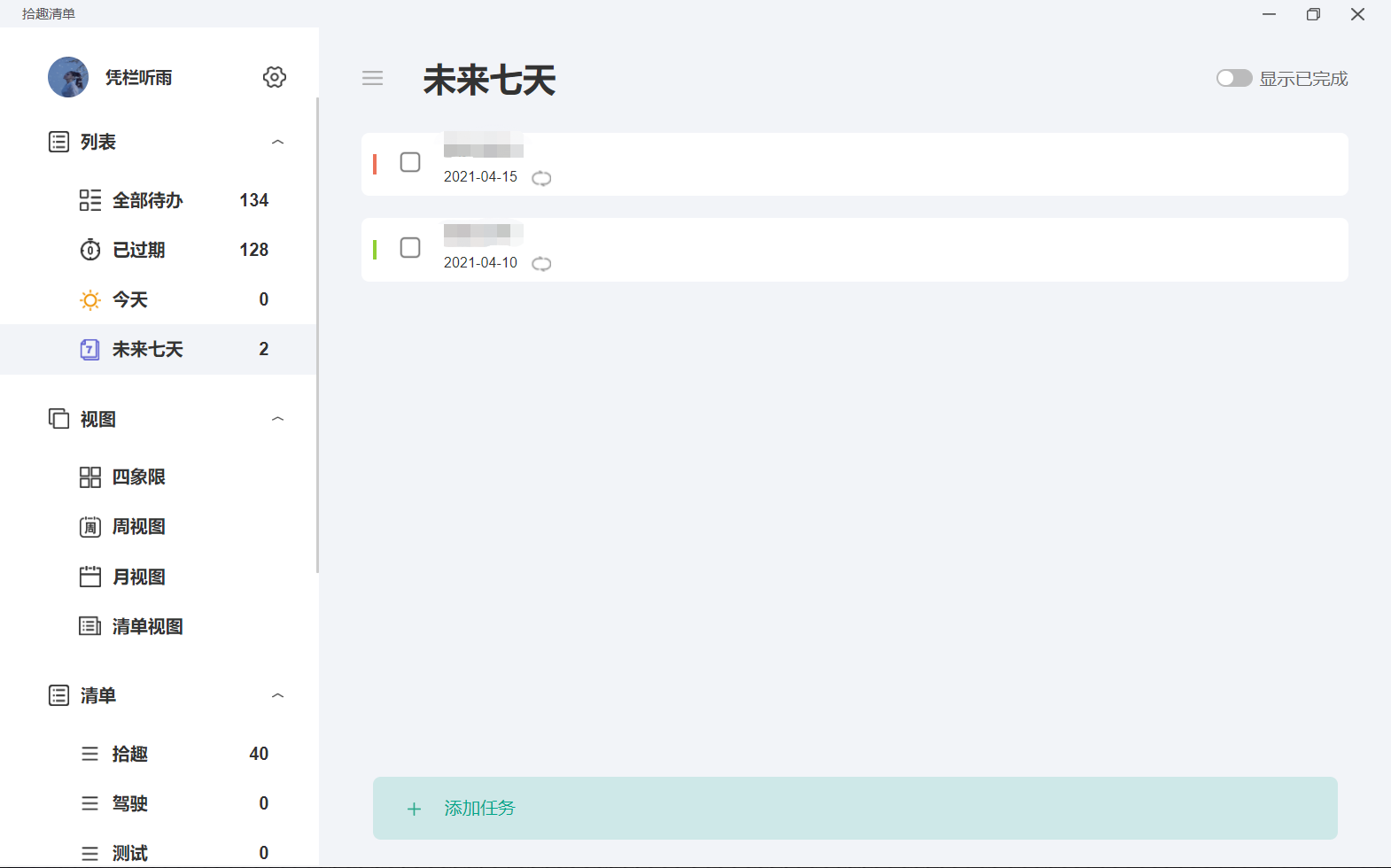Click the hamburger menu icon beside title
This screenshot has width=1391, height=868.
tap(372, 78)
